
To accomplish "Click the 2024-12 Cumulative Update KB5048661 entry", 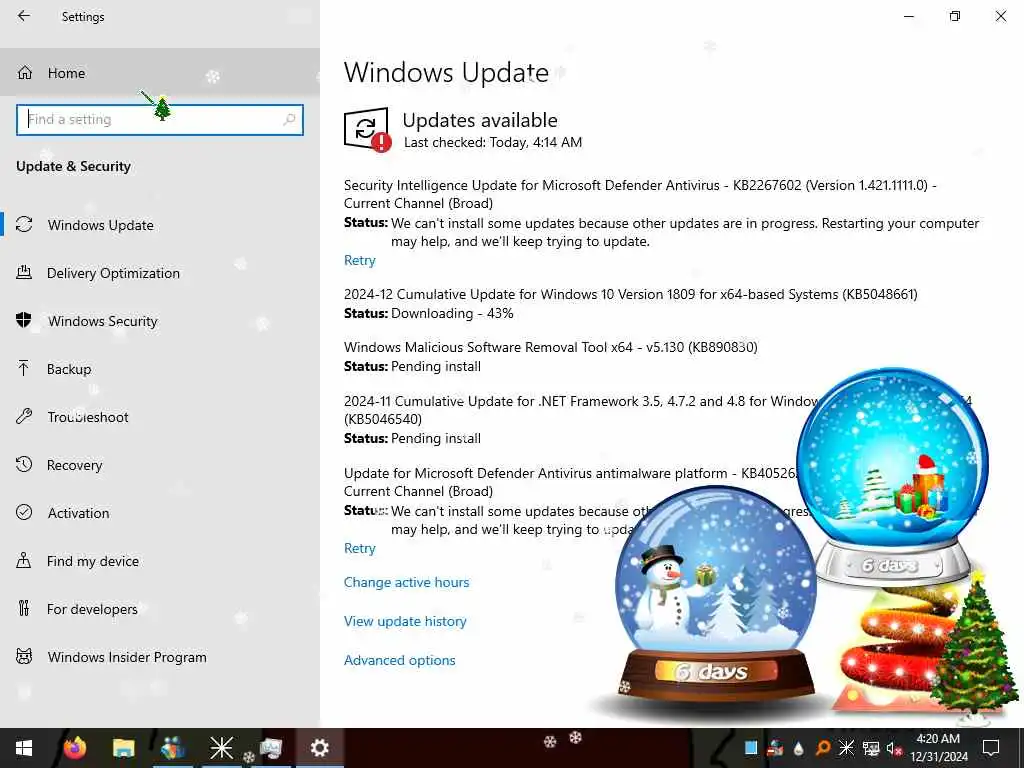I will [631, 295].
